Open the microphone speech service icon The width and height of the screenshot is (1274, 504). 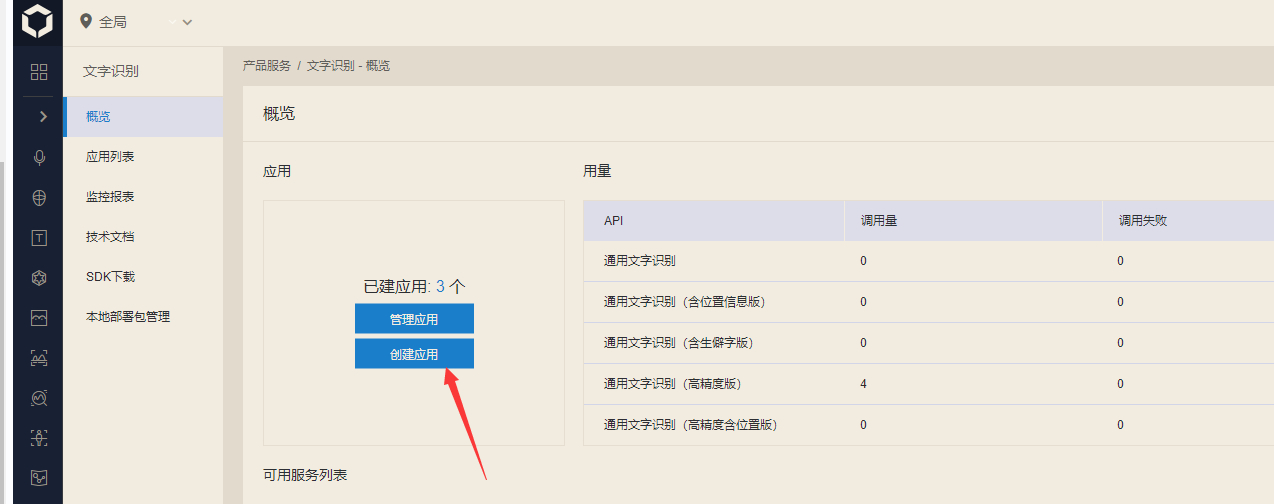pyautogui.click(x=39, y=157)
